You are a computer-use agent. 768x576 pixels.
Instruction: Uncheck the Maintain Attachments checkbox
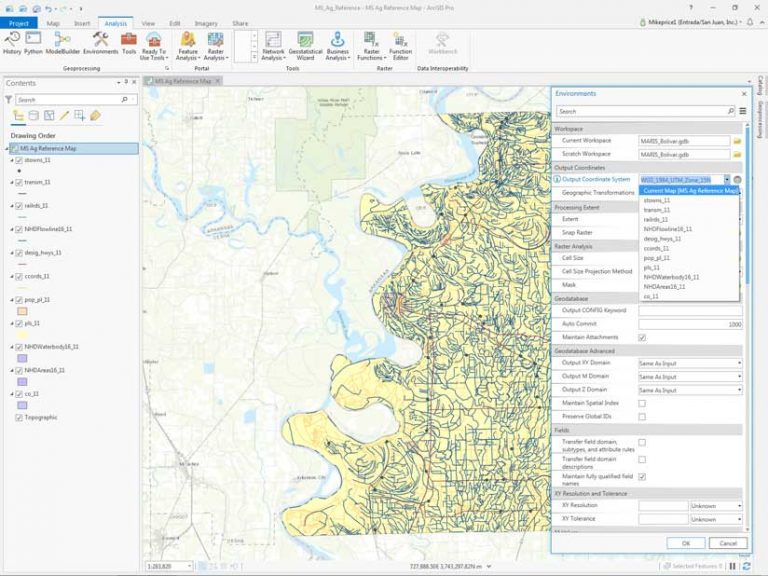642,337
